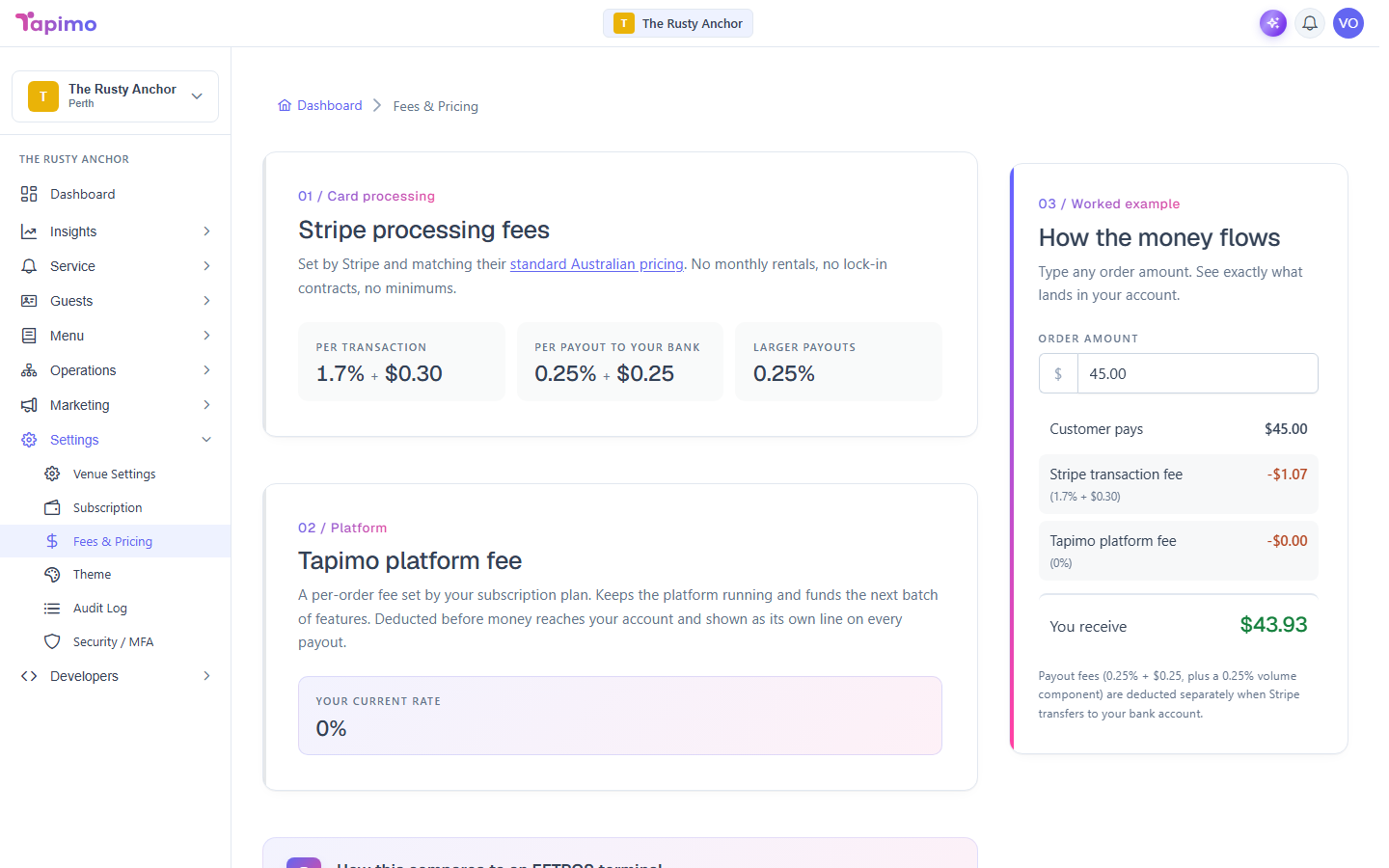Expand the Menu submenu chevron
The width and height of the screenshot is (1389, 868).
(206, 336)
